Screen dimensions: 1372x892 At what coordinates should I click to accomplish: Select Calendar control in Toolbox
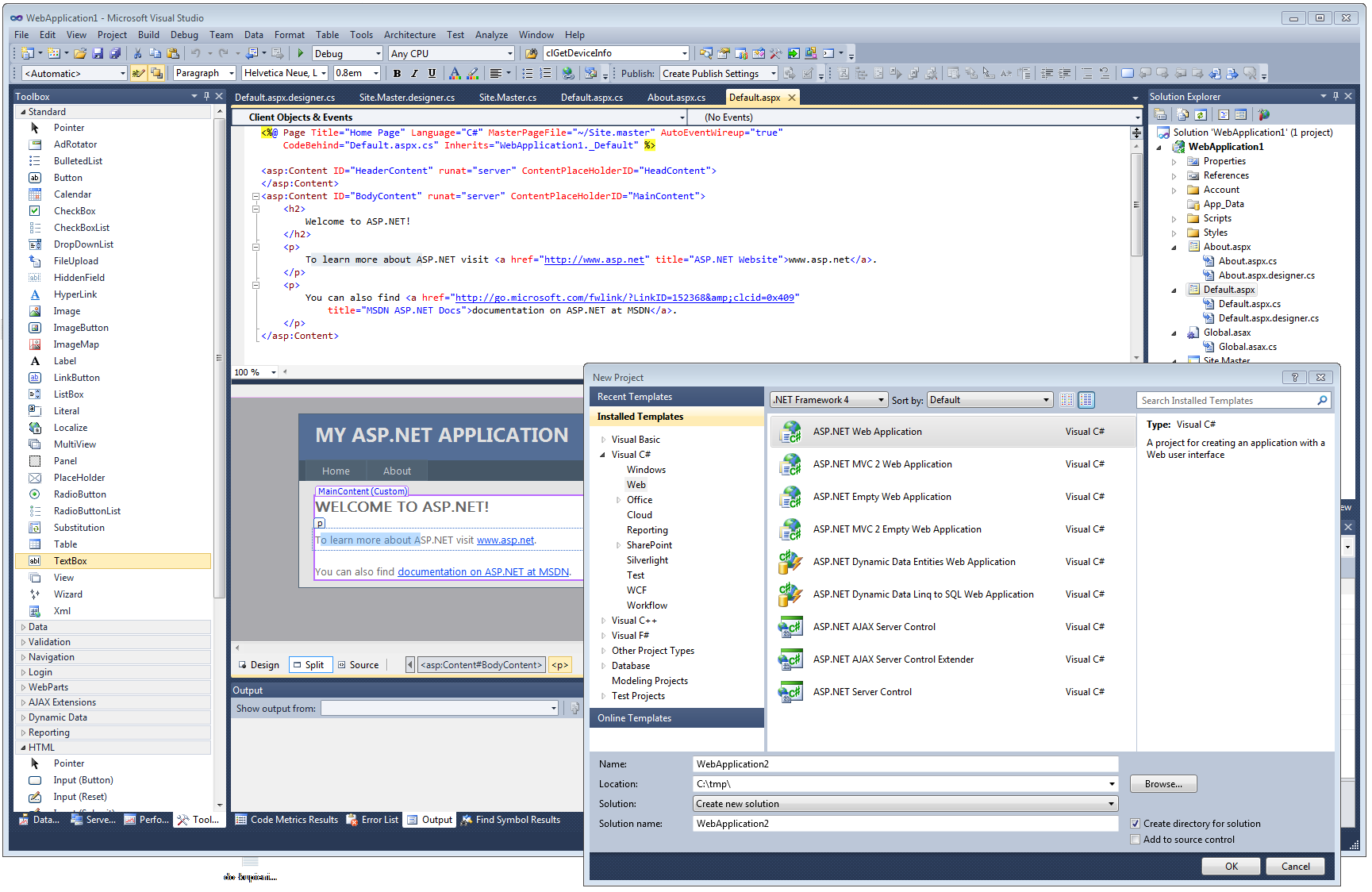[x=113, y=194]
